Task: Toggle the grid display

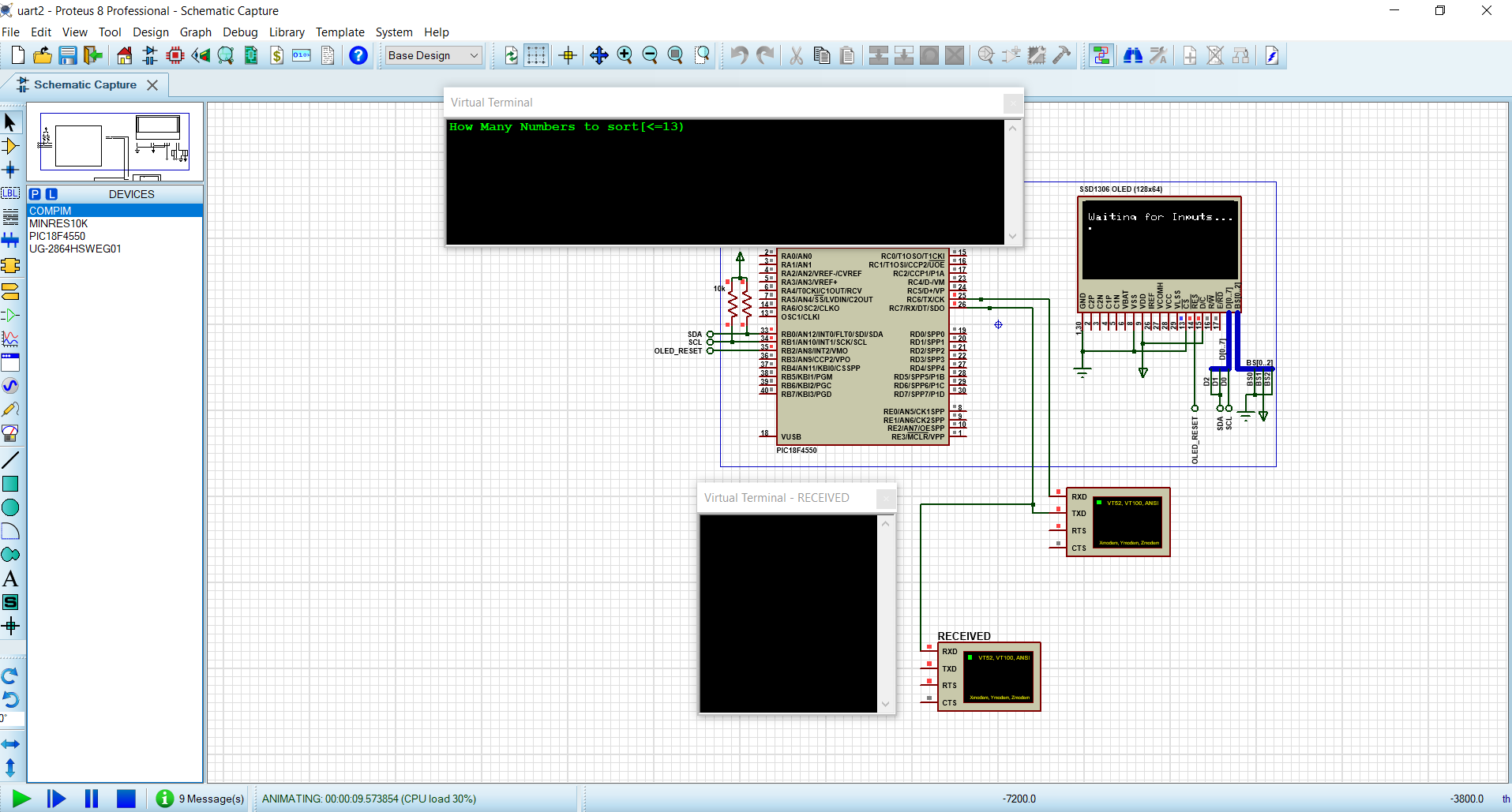Action: pyautogui.click(x=536, y=55)
